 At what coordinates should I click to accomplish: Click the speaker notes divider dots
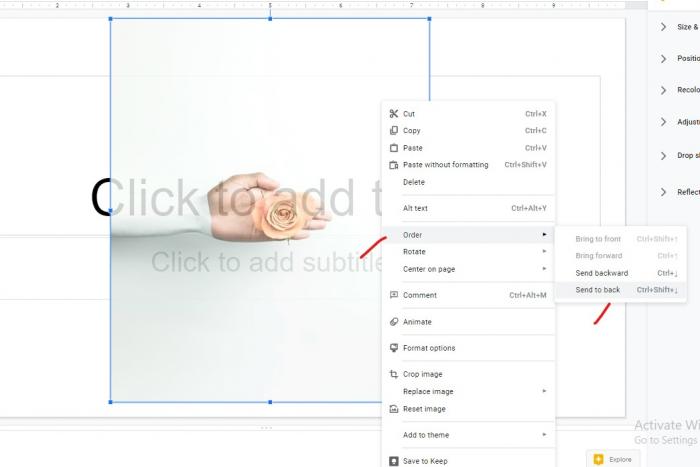[x=266, y=428]
